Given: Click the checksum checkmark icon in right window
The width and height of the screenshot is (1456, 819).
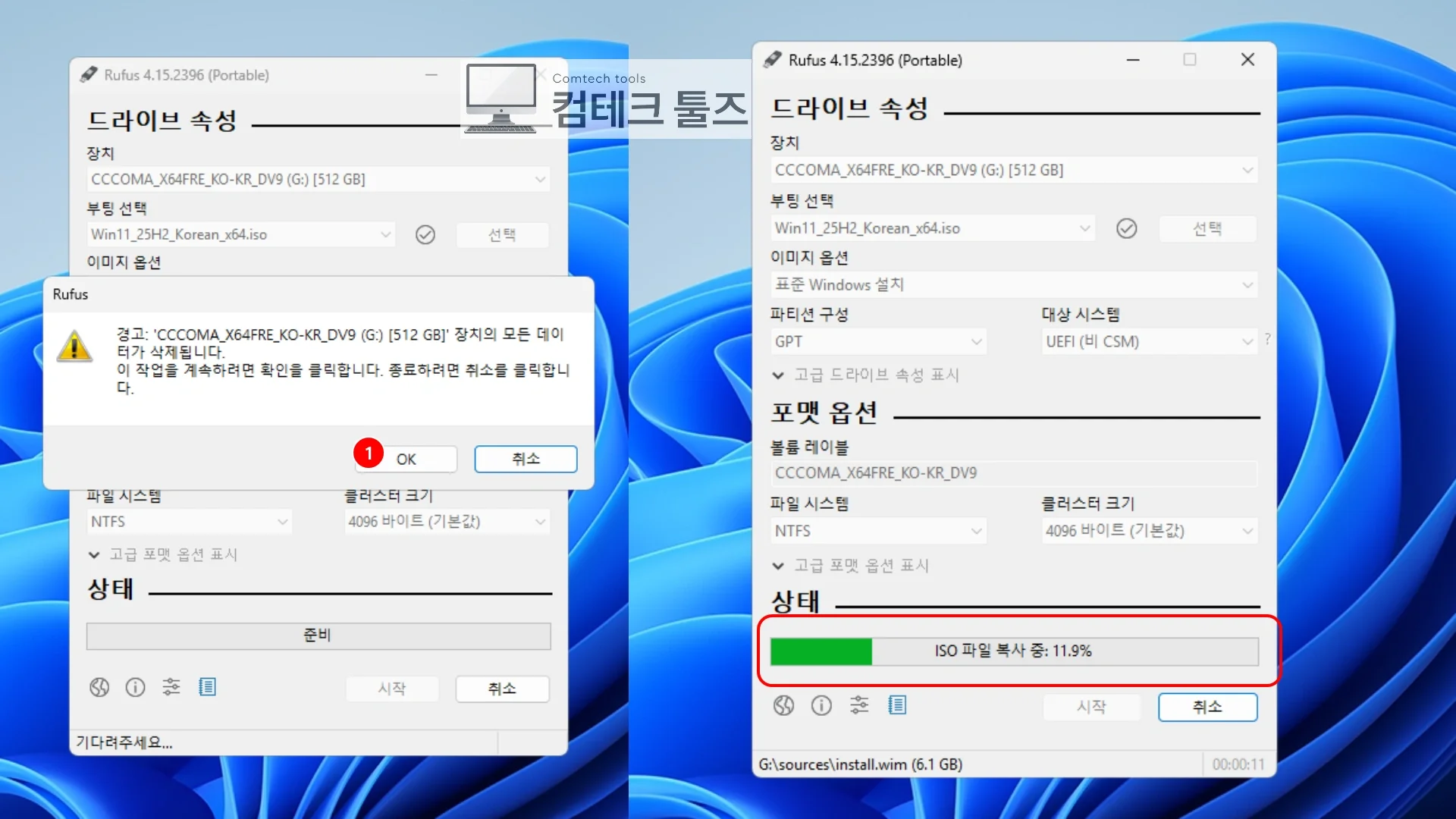Looking at the screenshot, I should 1127,228.
